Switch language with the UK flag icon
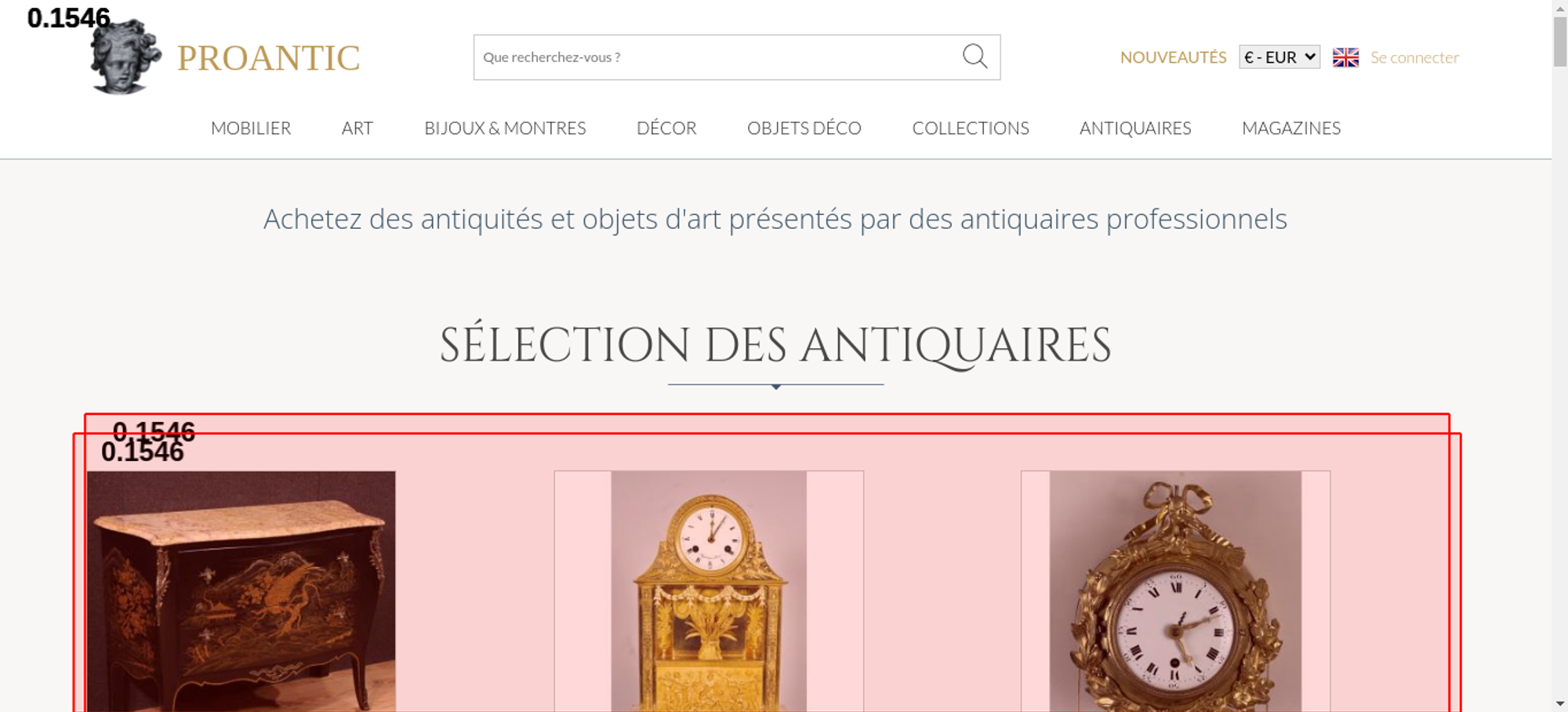This screenshot has width=1568, height=712. (x=1345, y=57)
